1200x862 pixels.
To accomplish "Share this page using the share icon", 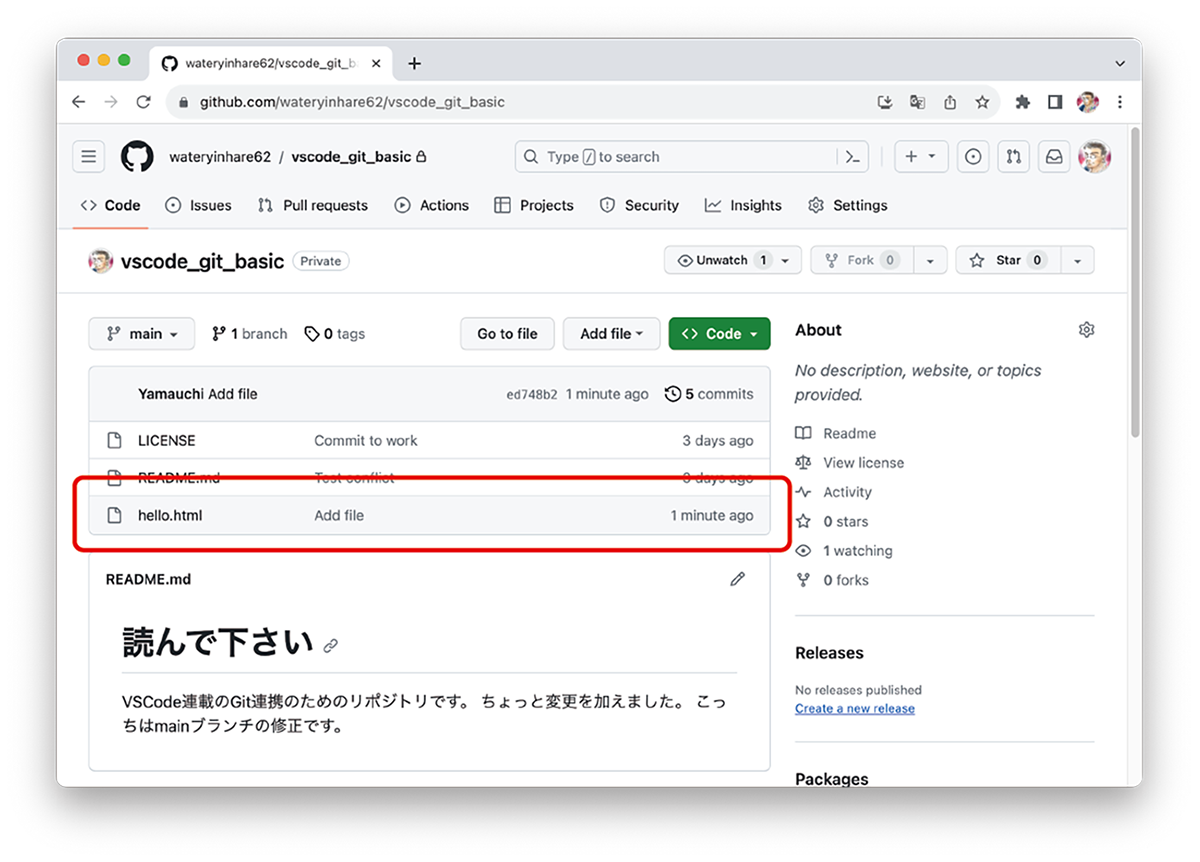I will [x=950, y=102].
